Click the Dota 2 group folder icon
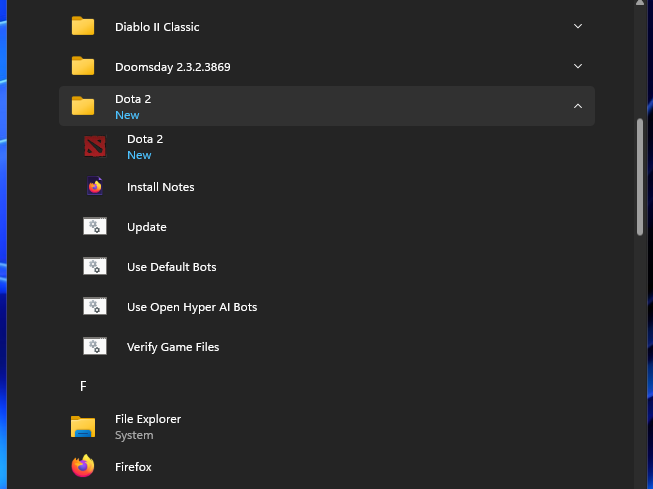Screen dimensions: 653x489 [x=83, y=106]
